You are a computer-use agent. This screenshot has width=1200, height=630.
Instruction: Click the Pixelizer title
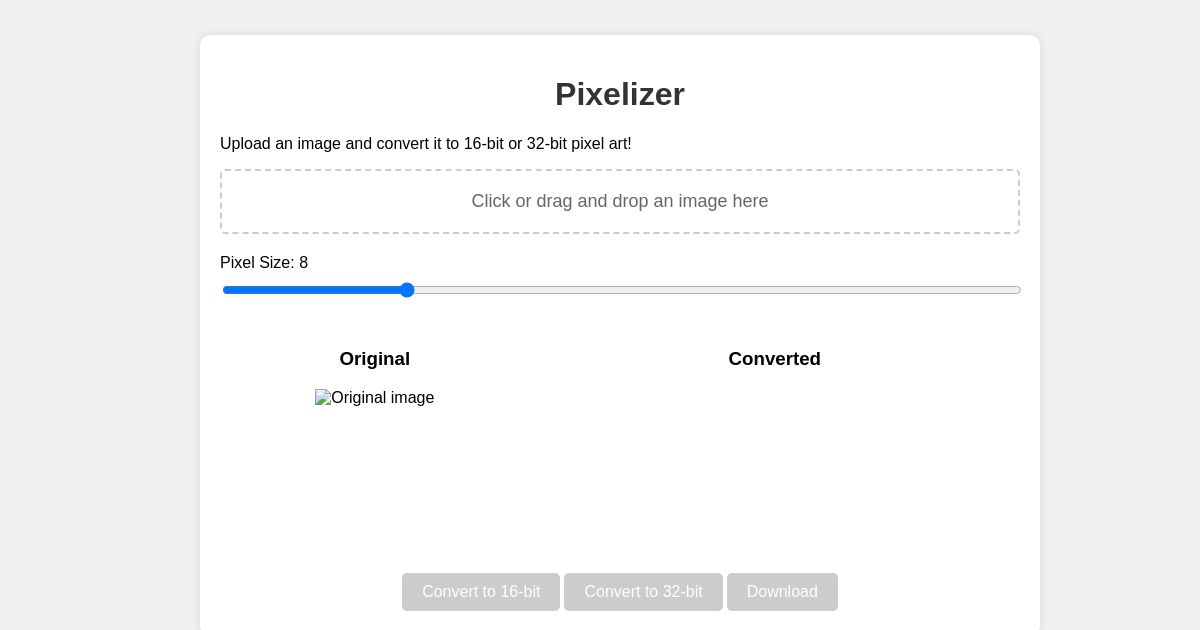[x=620, y=94]
